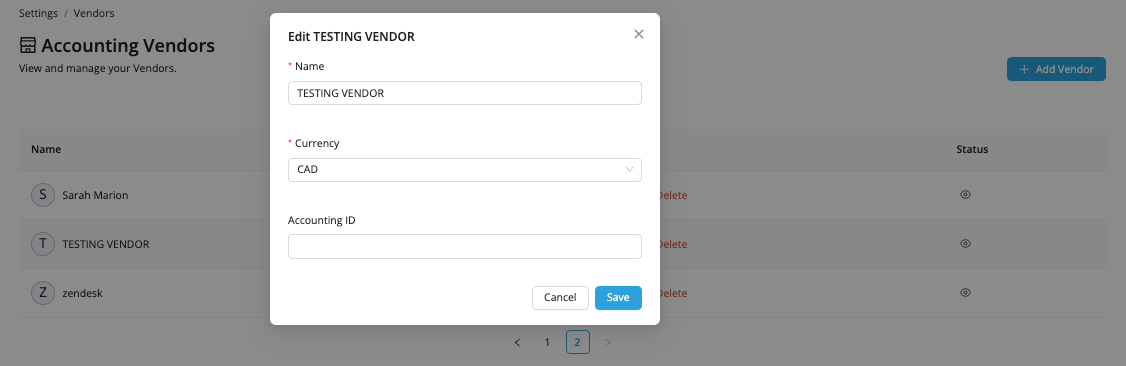Save the vendor changes
The height and width of the screenshot is (366, 1126).
(x=618, y=298)
